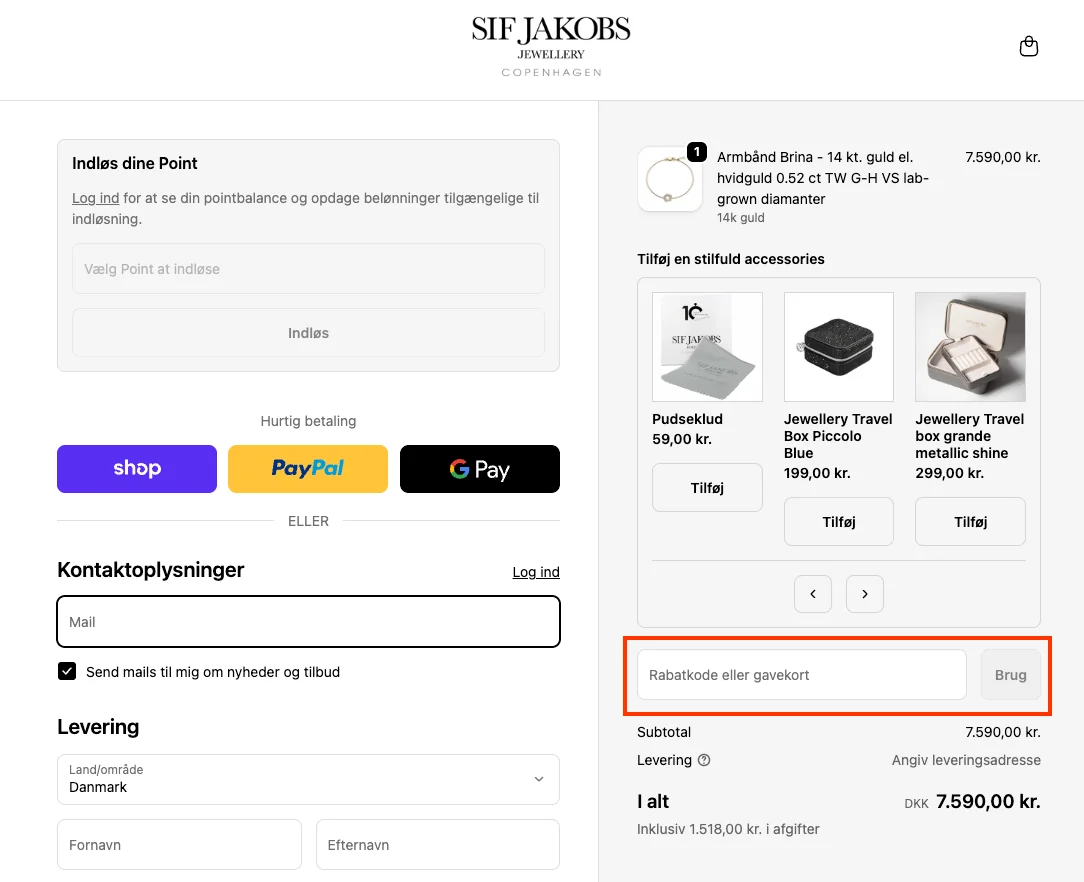Click the left arrow in accessories carousel
The height and width of the screenshot is (882, 1084).
tap(812, 593)
